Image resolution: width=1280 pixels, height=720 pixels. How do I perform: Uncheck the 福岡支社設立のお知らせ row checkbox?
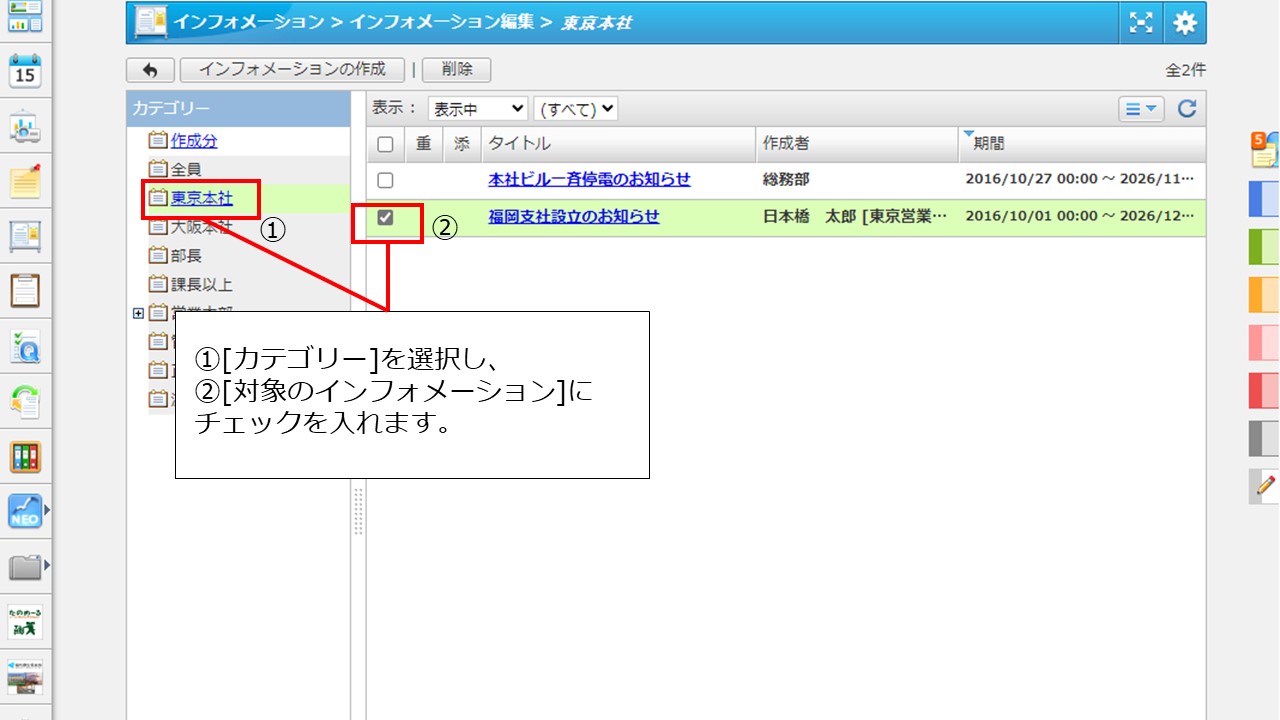coord(385,217)
